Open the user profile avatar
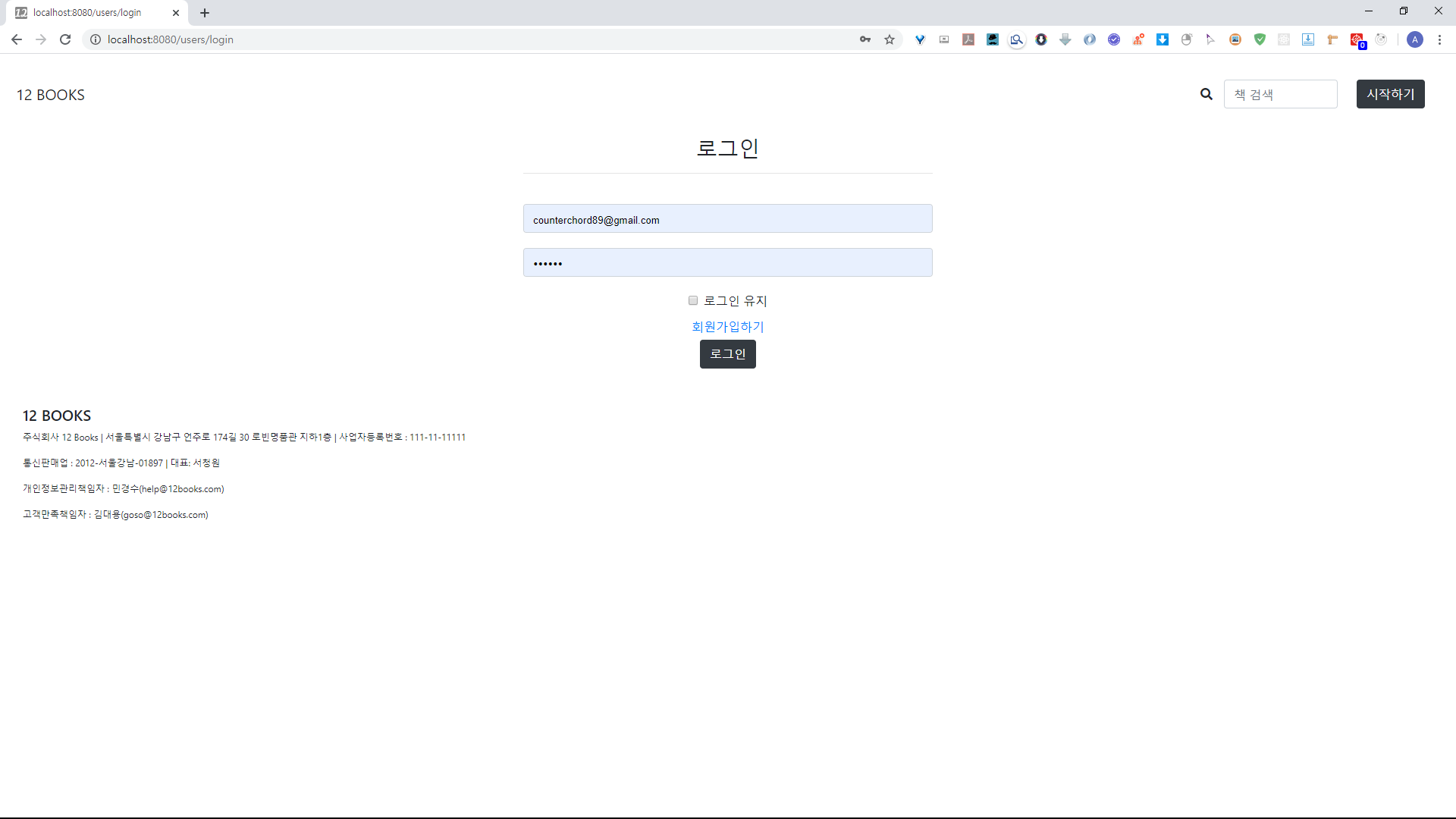This screenshot has height=819, width=1456. coord(1414,39)
